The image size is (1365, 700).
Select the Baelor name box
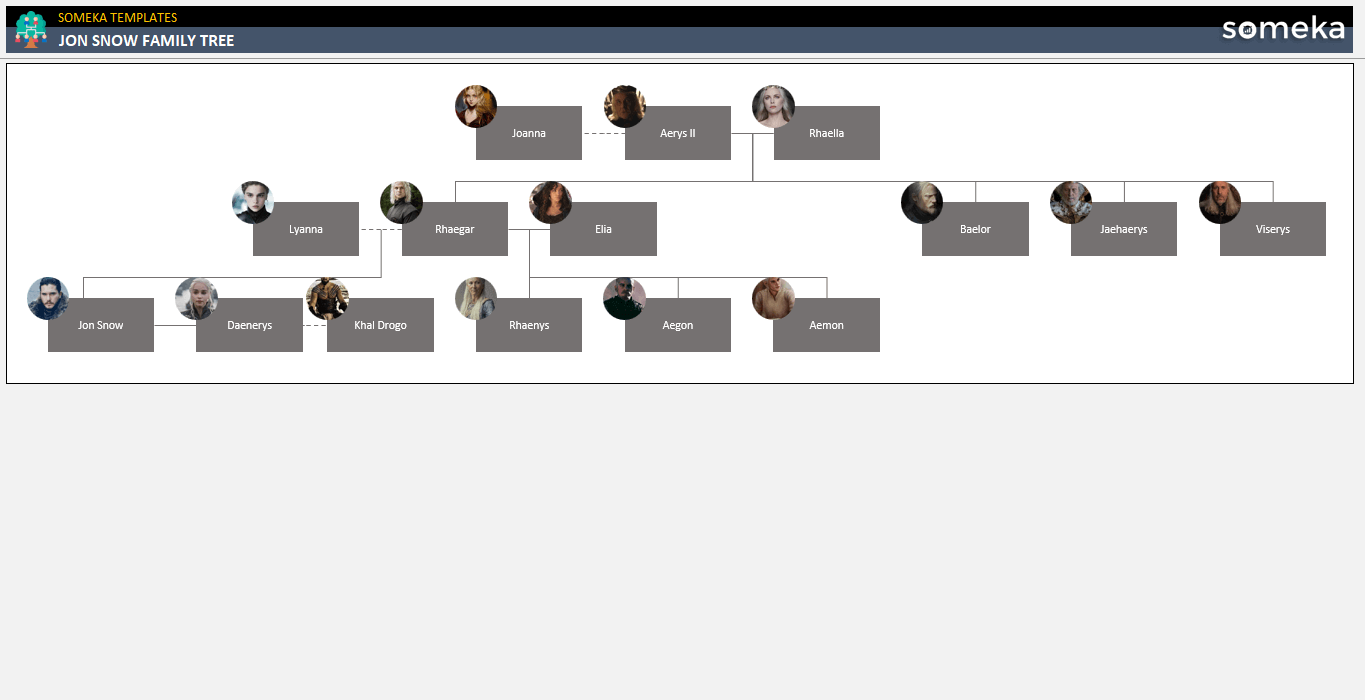click(975, 229)
